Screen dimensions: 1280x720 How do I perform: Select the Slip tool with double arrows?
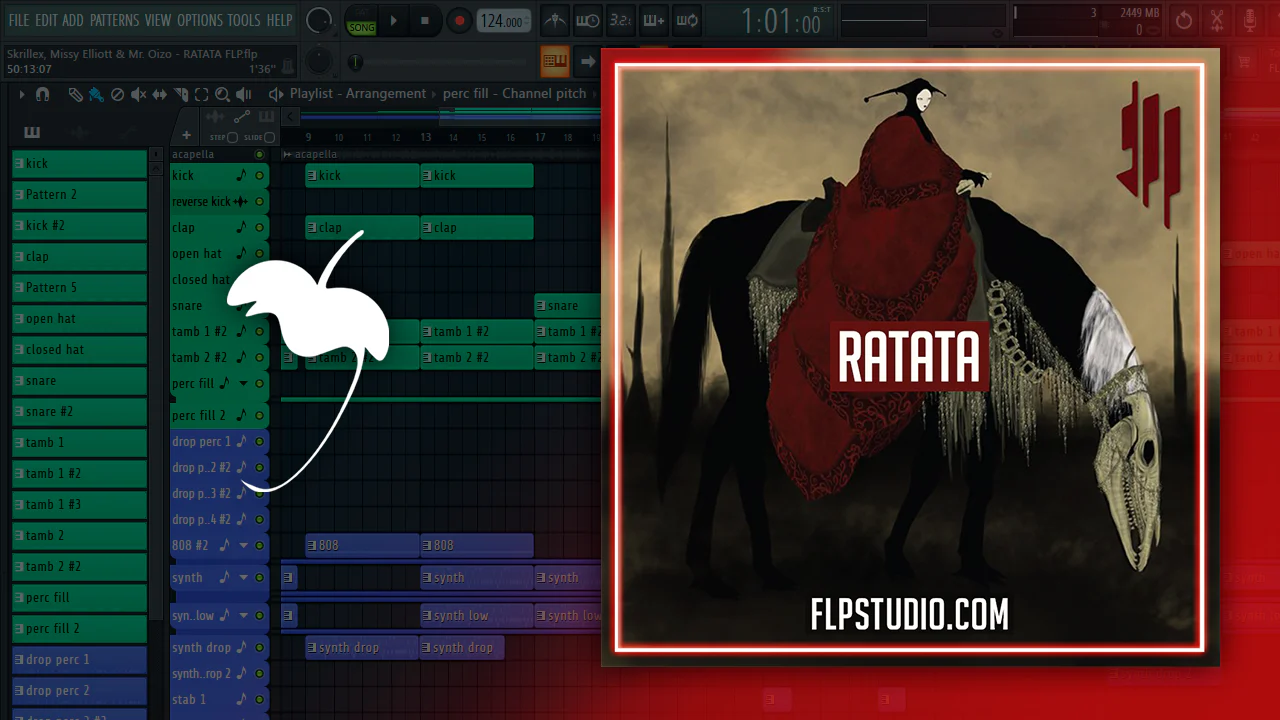pos(160,94)
